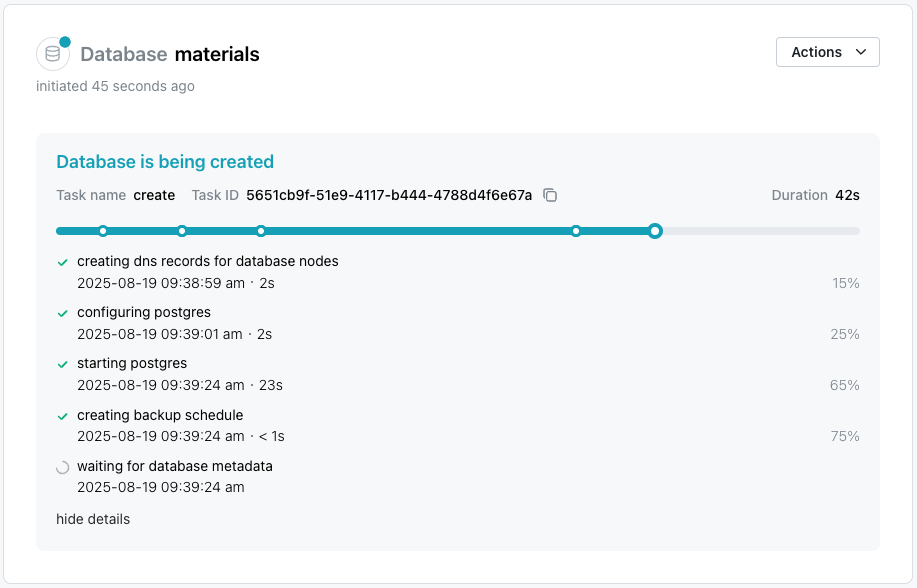Click the Duration 42s label

click(815, 195)
